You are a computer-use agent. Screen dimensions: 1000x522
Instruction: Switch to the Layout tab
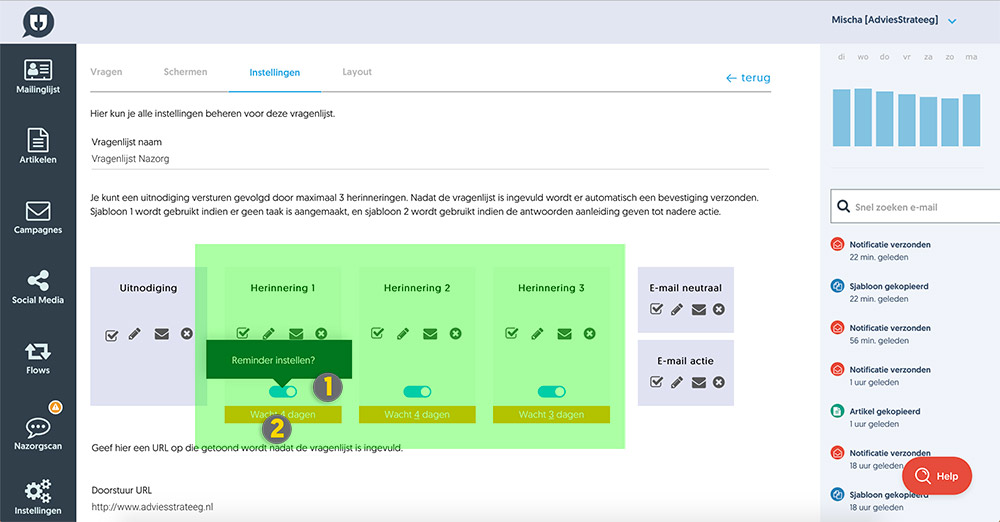pos(357,71)
